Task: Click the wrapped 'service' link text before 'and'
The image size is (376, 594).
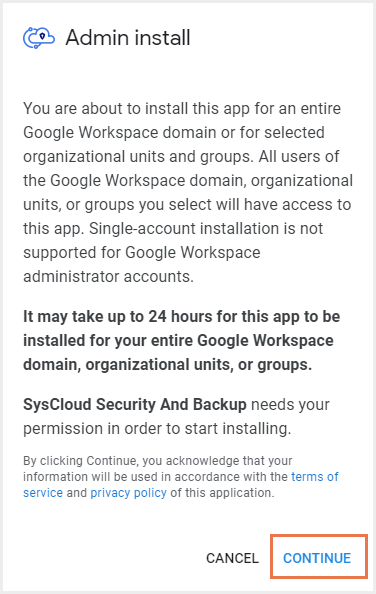Action: [x=43, y=492]
